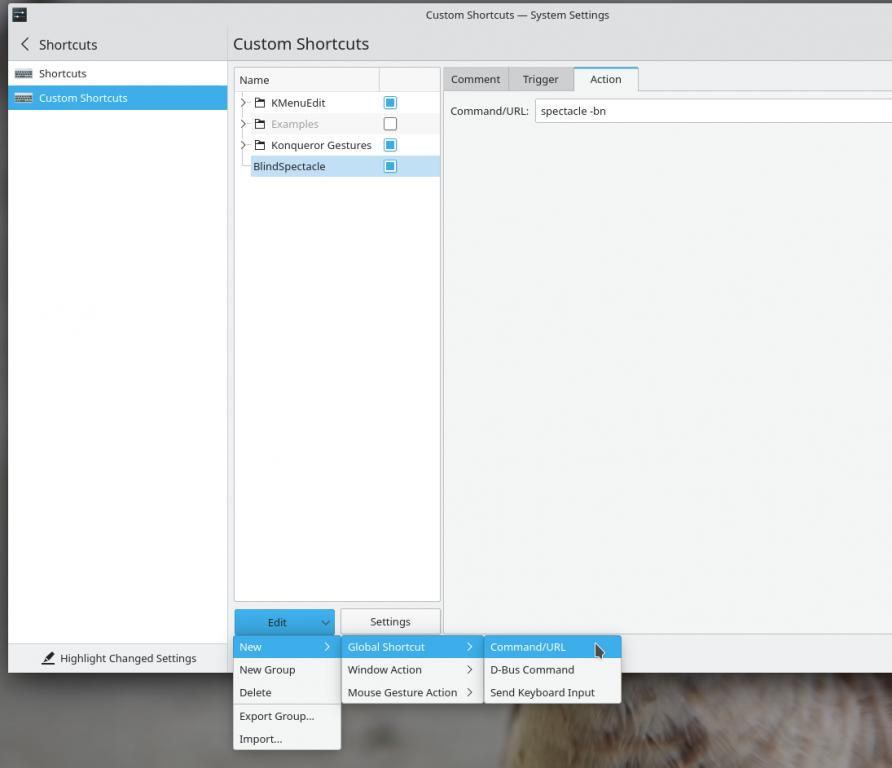Select Command/URL from the submenu
This screenshot has width=892, height=768.
tap(528, 647)
